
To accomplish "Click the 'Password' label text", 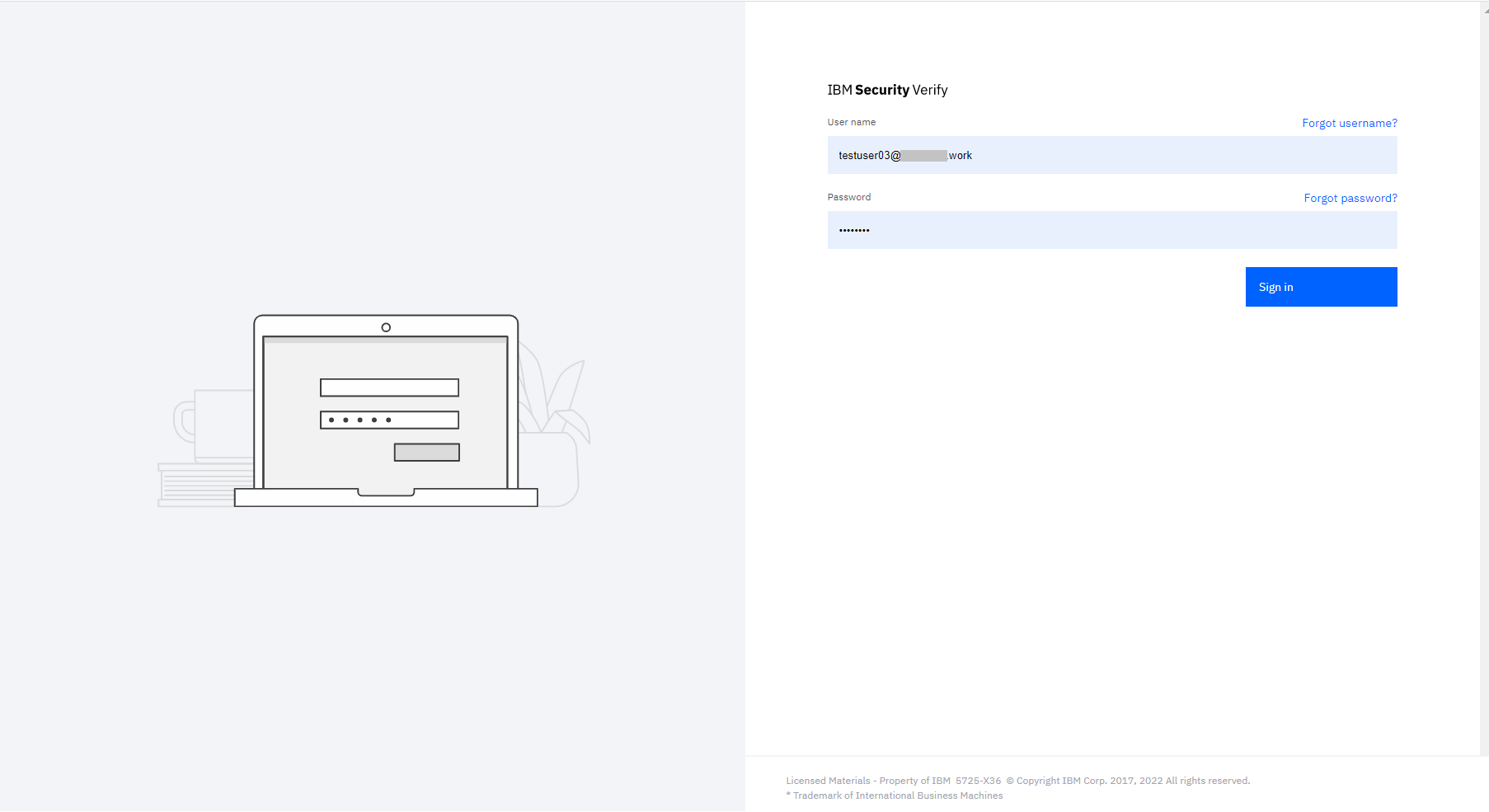I will tap(849, 197).
